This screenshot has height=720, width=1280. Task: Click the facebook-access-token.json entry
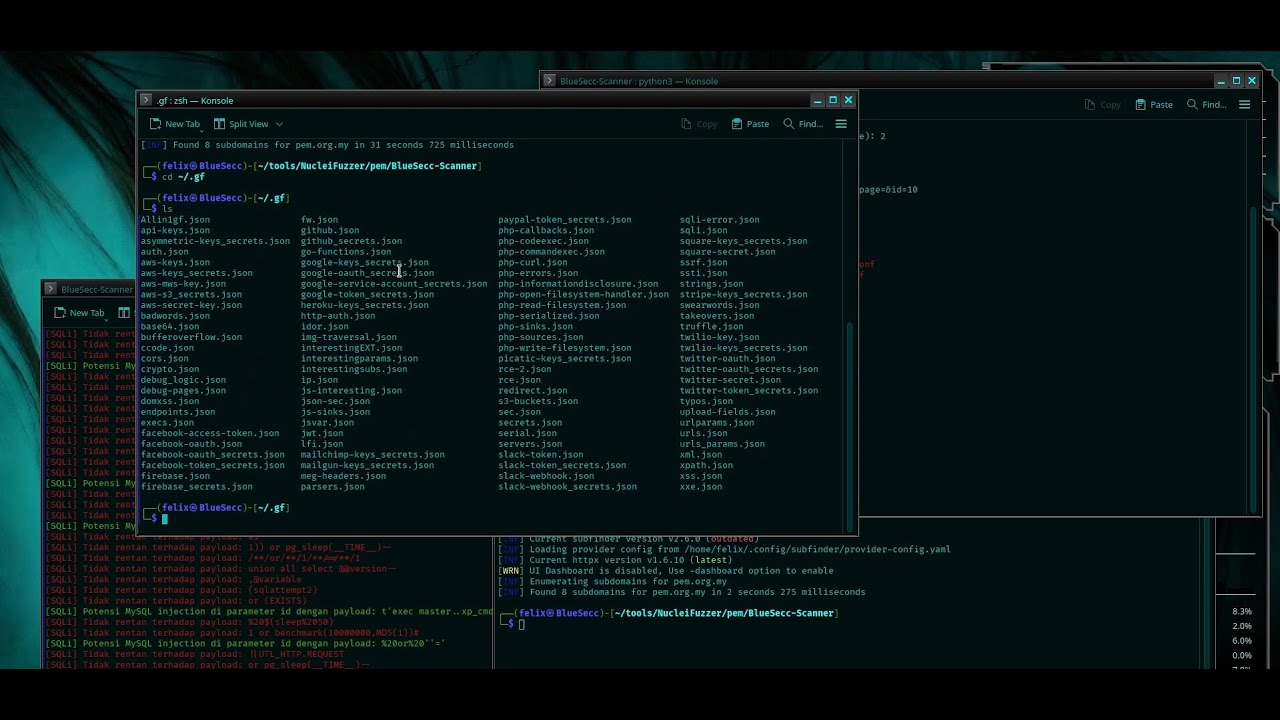(x=210, y=433)
